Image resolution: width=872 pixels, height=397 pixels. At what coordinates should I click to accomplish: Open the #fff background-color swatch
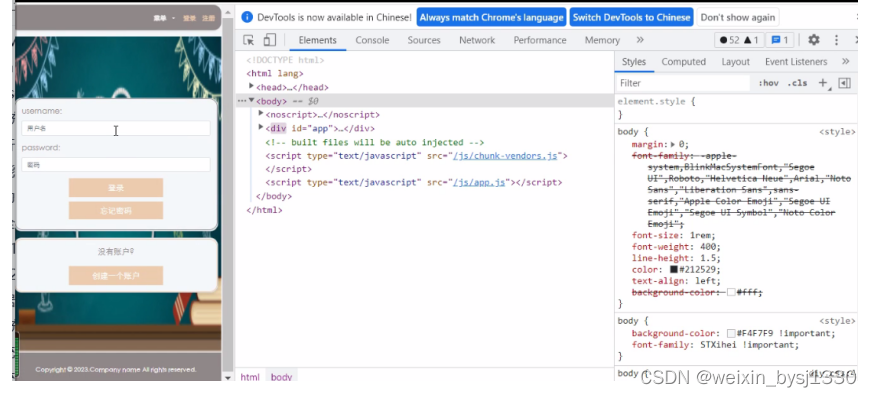(731, 292)
